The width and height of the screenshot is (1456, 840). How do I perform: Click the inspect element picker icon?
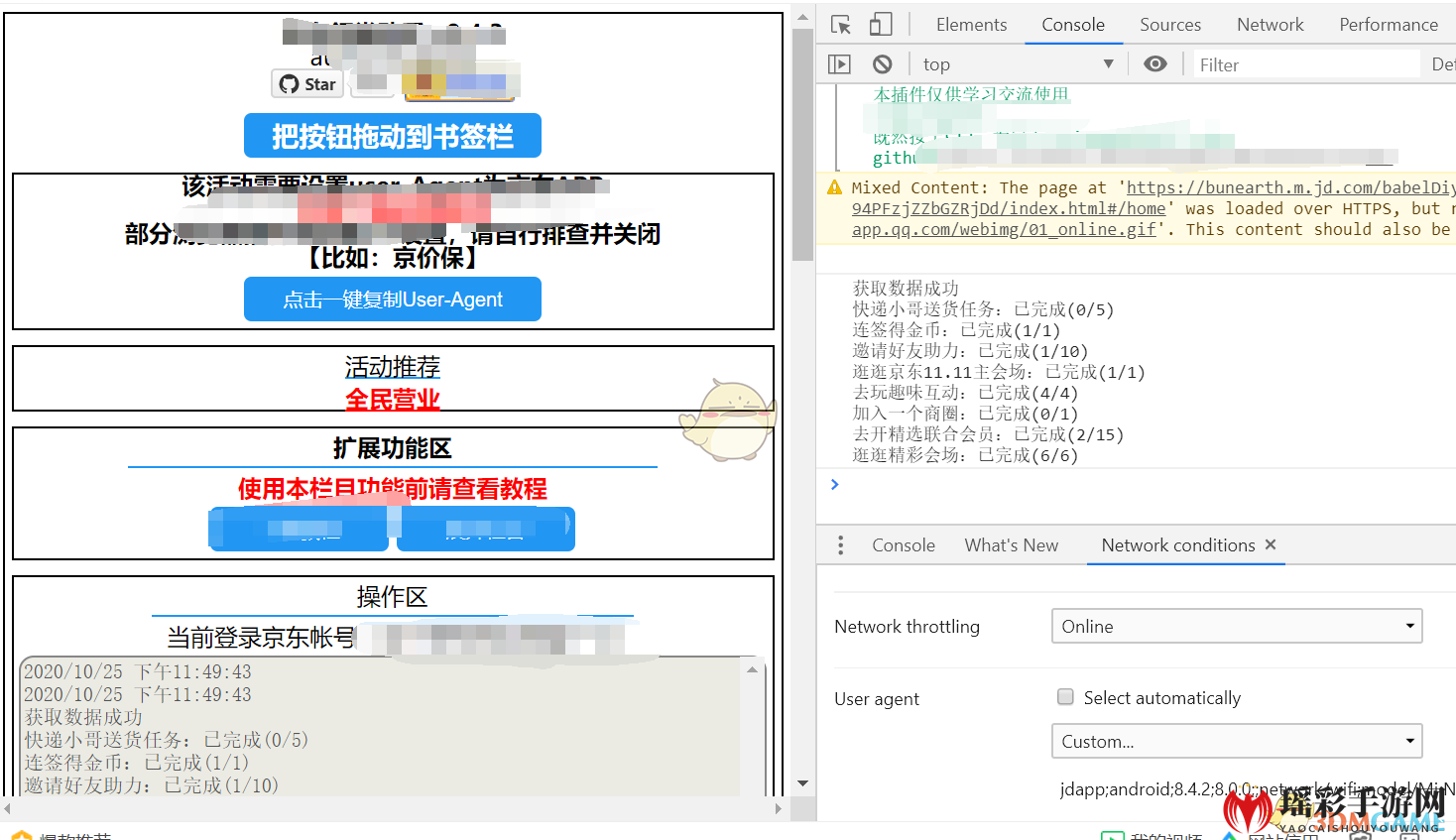(841, 25)
